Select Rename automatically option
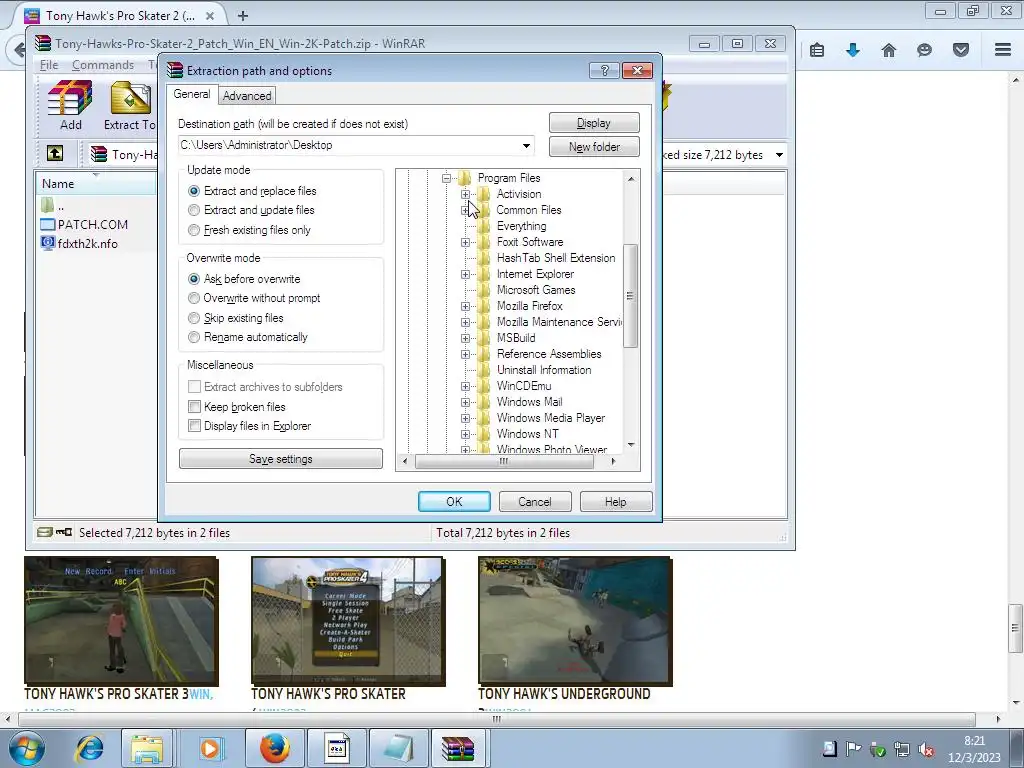This screenshot has height=768, width=1024. 248,337
